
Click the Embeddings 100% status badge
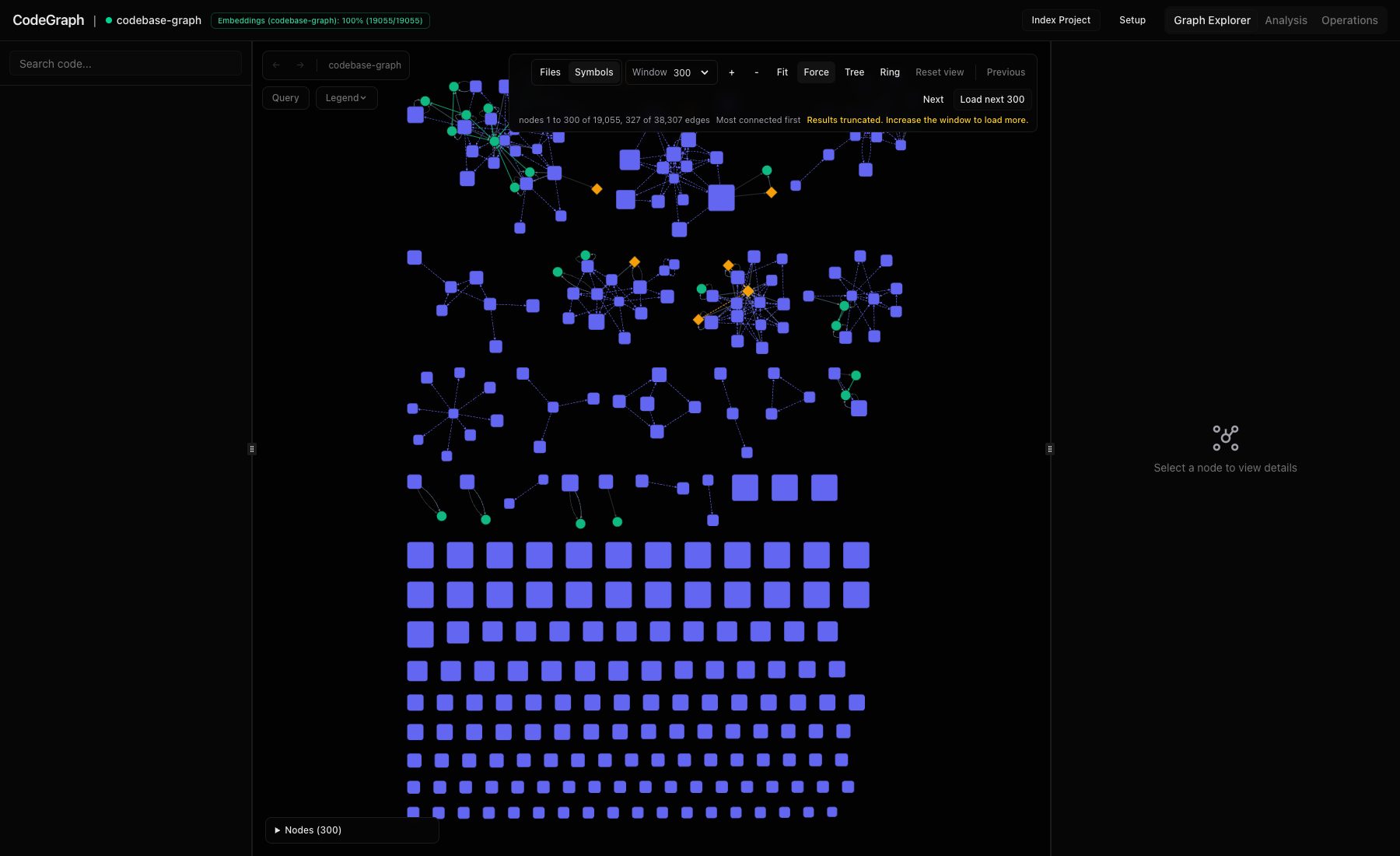pyautogui.click(x=320, y=20)
